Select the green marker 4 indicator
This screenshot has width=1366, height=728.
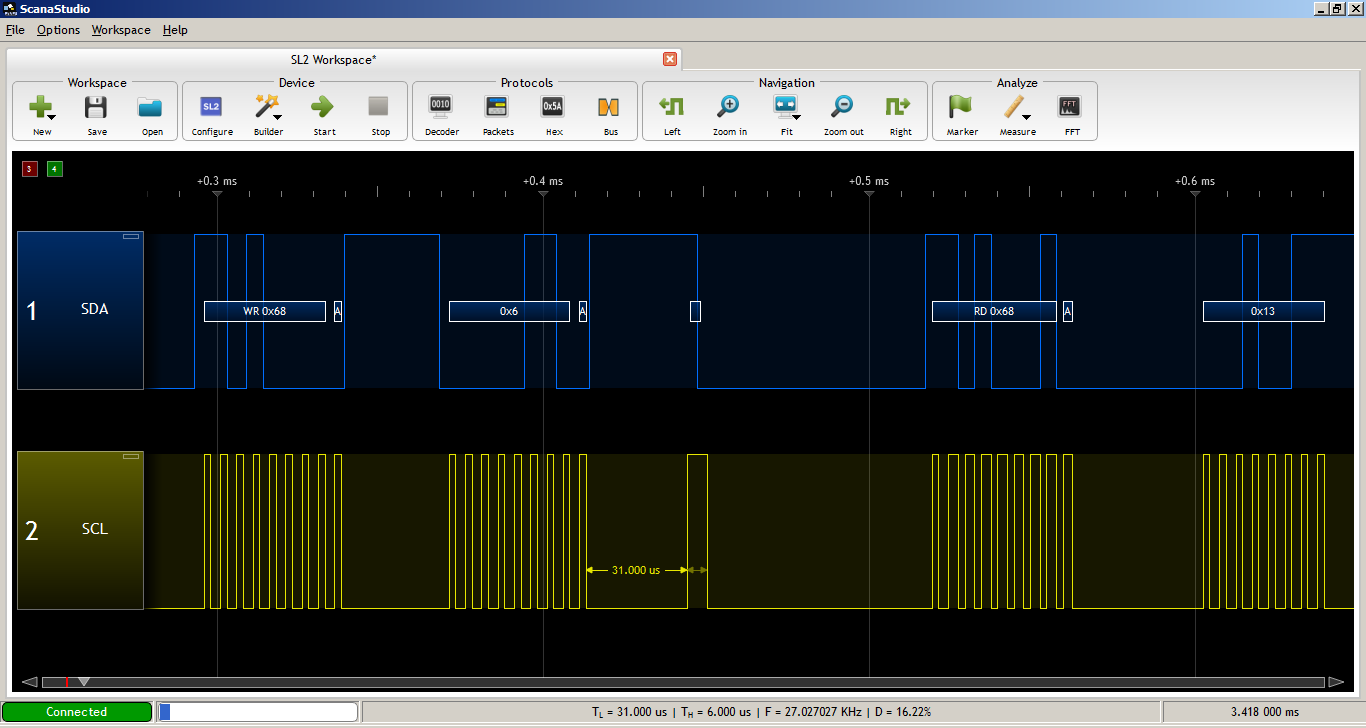(54, 169)
